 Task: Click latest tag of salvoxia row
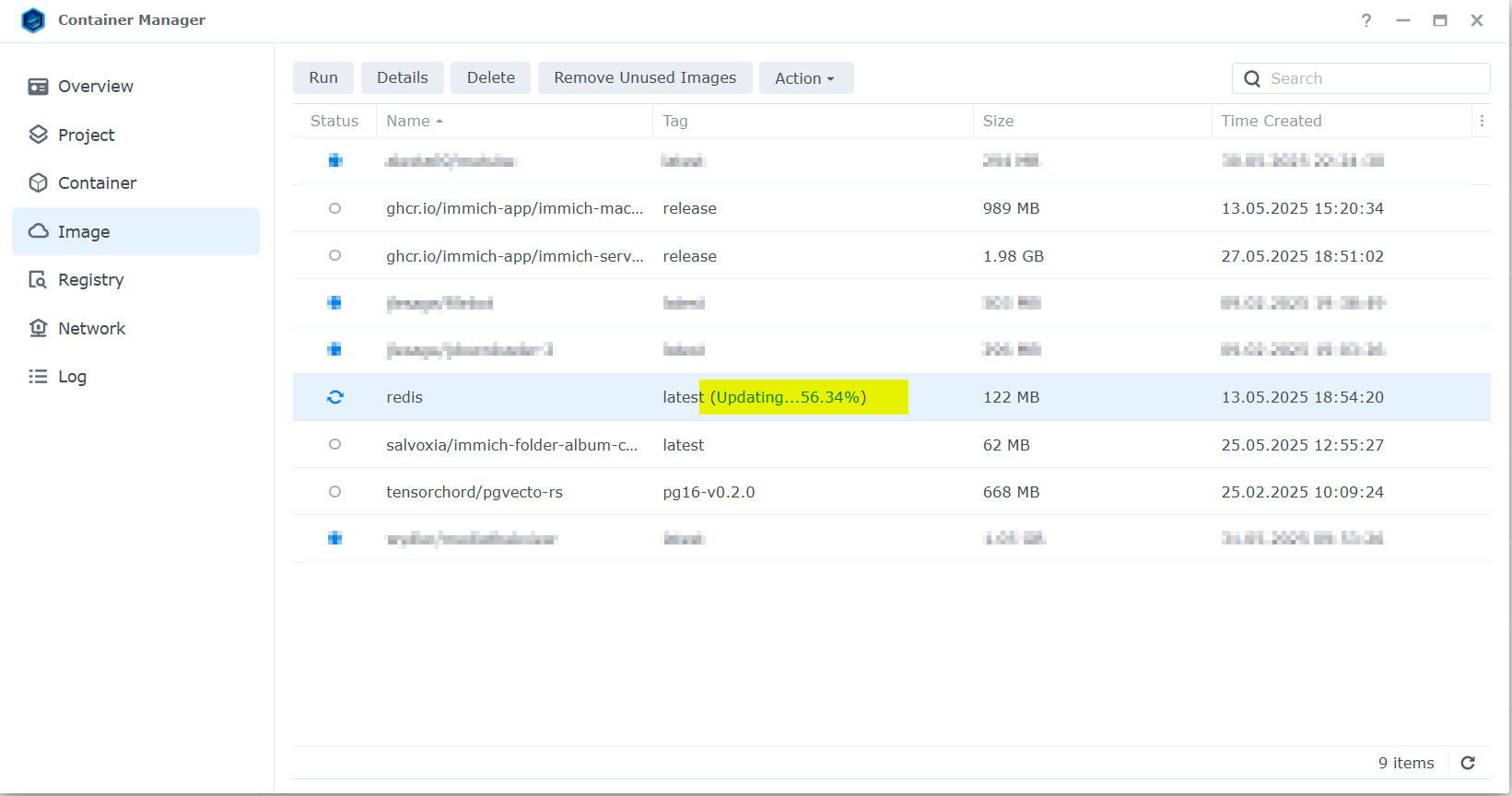(x=683, y=445)
